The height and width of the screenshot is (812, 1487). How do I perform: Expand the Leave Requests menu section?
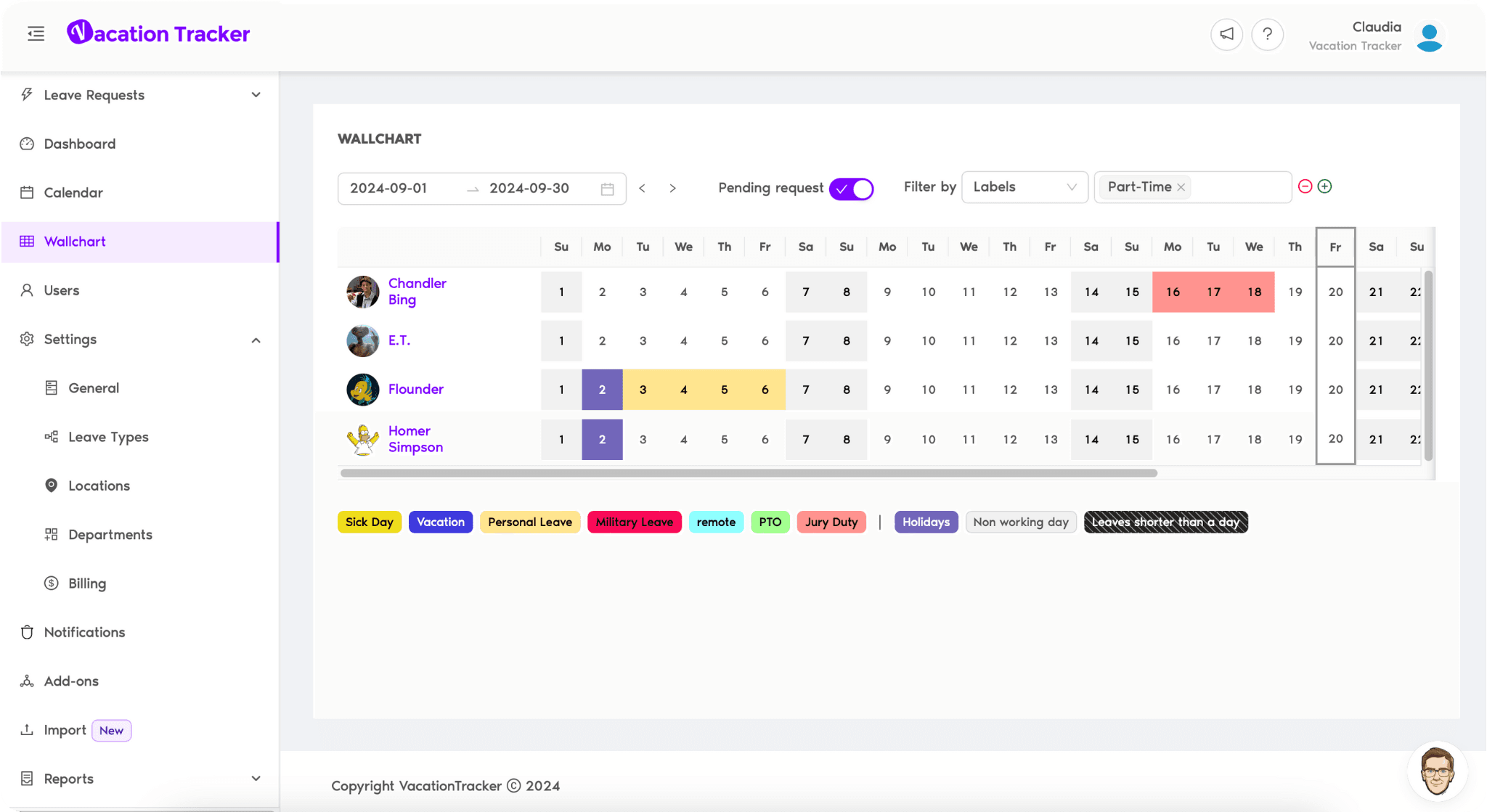click(256, 94)
